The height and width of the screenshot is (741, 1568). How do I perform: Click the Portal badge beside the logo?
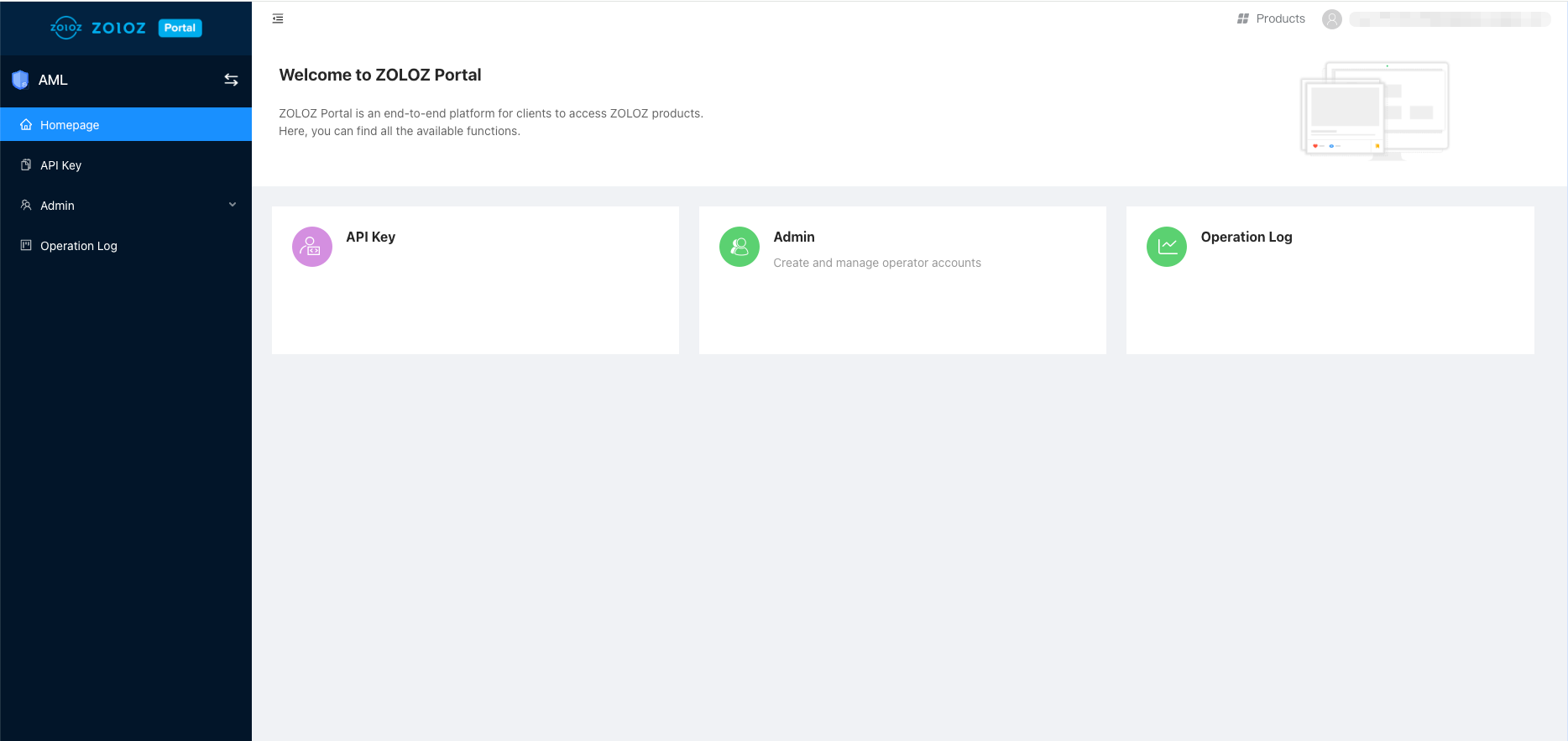(x=180, y=28)
